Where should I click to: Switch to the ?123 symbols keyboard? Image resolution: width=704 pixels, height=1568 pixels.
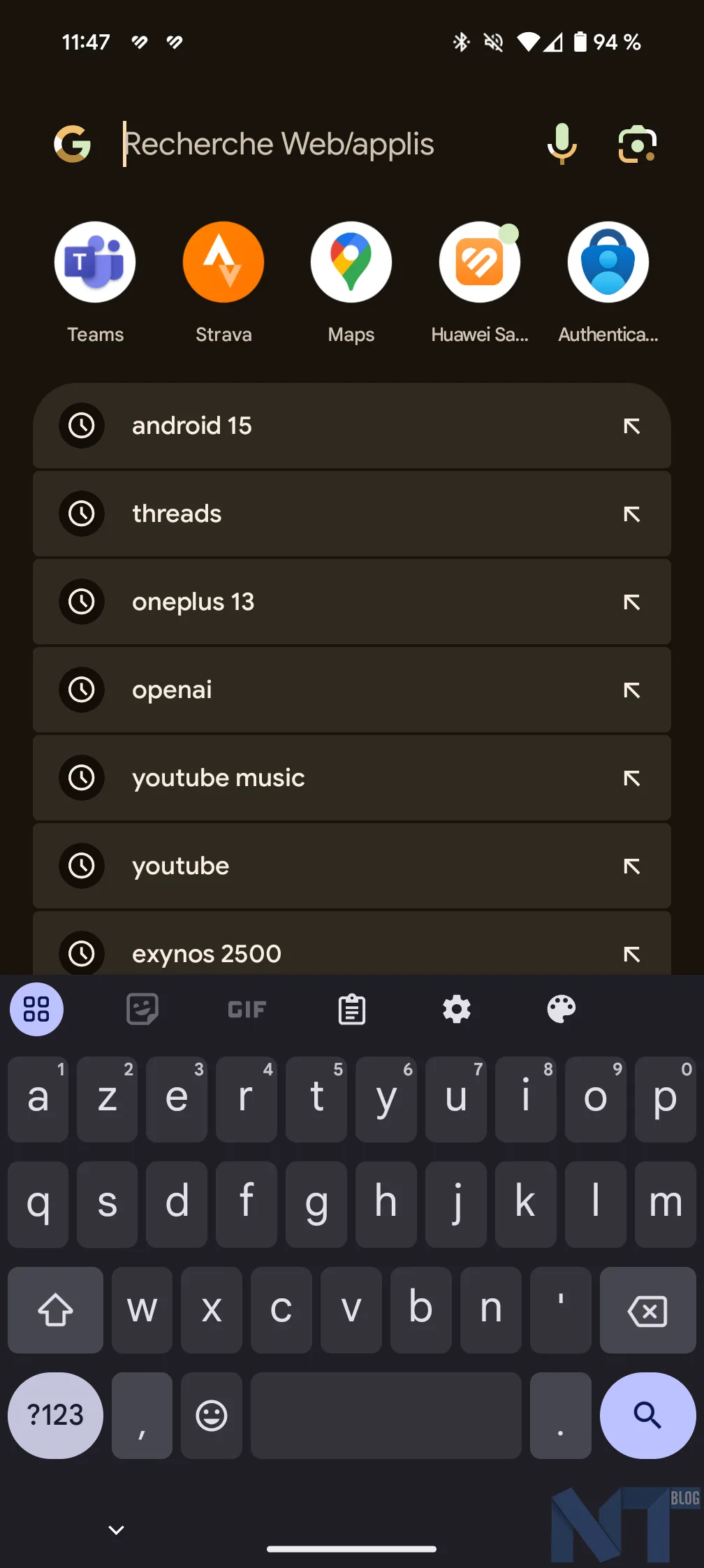coord(55,1415)
